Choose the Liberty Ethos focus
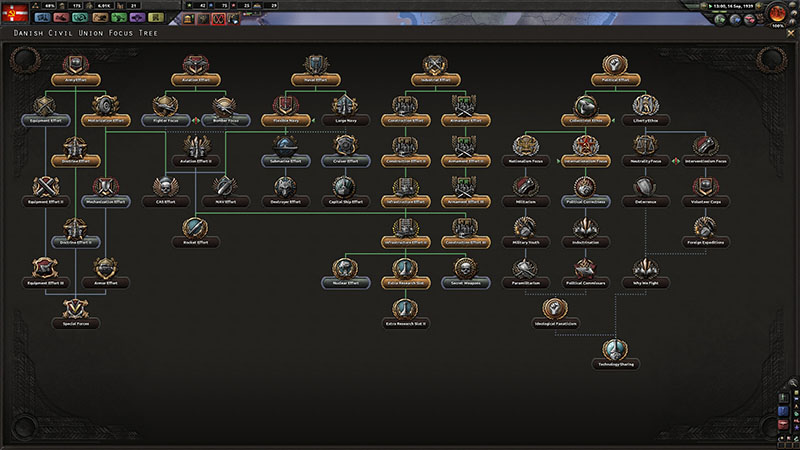The image size is (800, 450). pyautogui.click(x=646, y=112)
